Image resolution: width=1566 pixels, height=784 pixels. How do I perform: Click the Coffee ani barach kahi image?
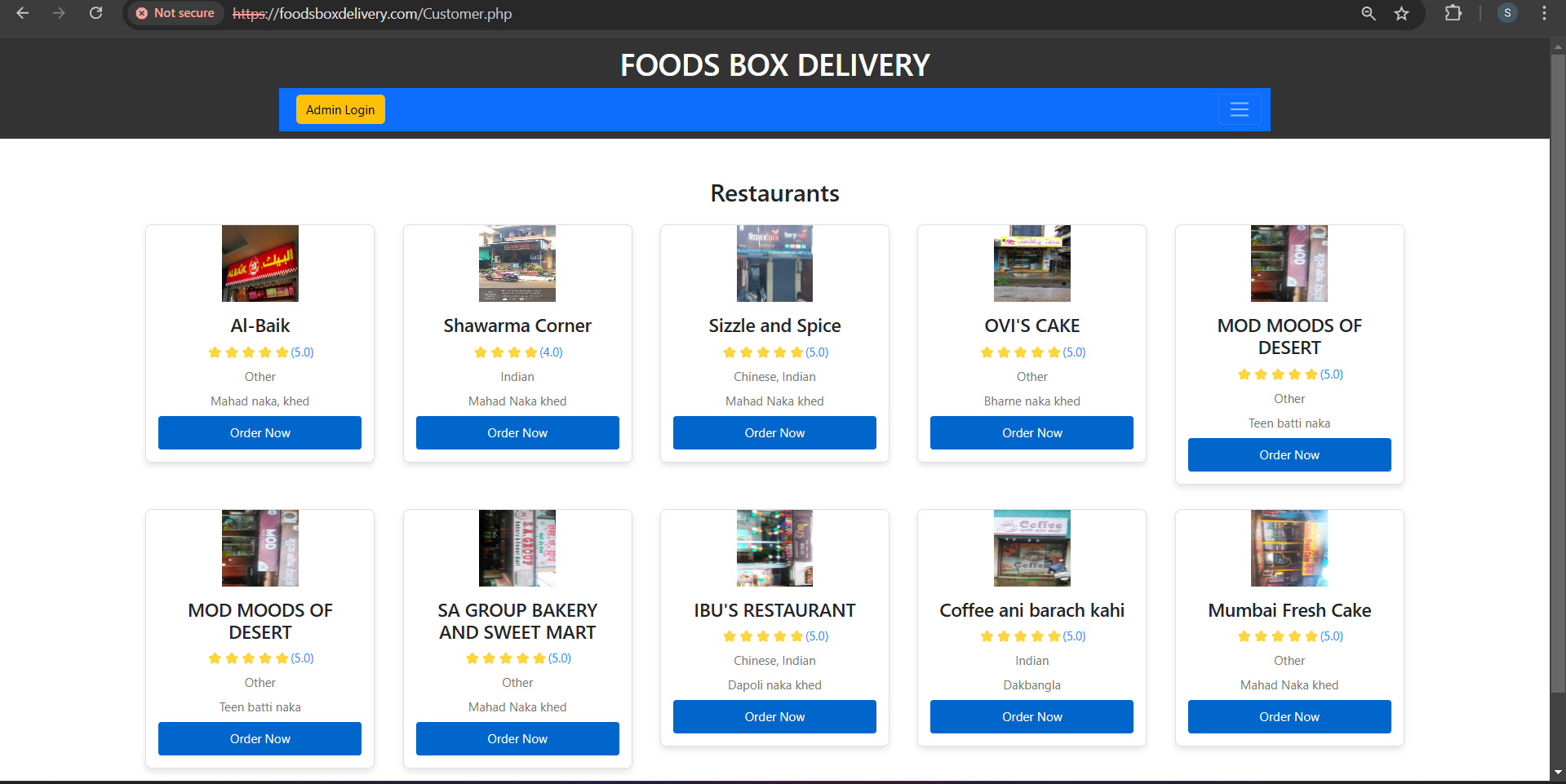point(1031,548)
